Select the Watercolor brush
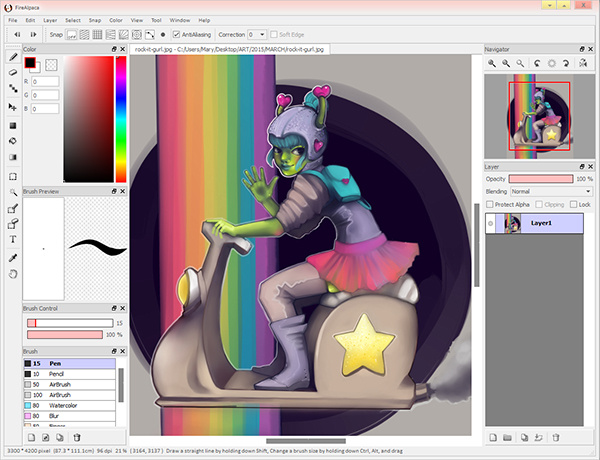The height and width of the screenshot is (460, 600). [69, 405]
